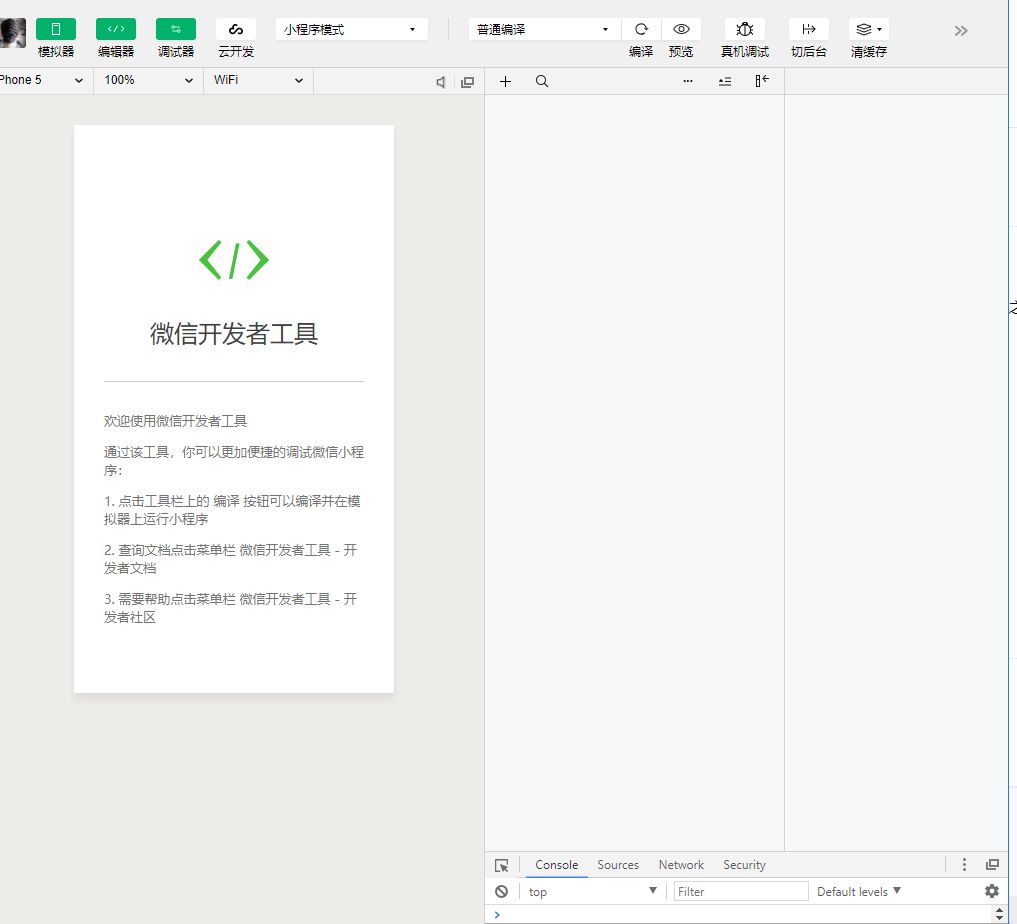Activate the element inspector selector icon

pyautogui.click(x=501, y=866)
